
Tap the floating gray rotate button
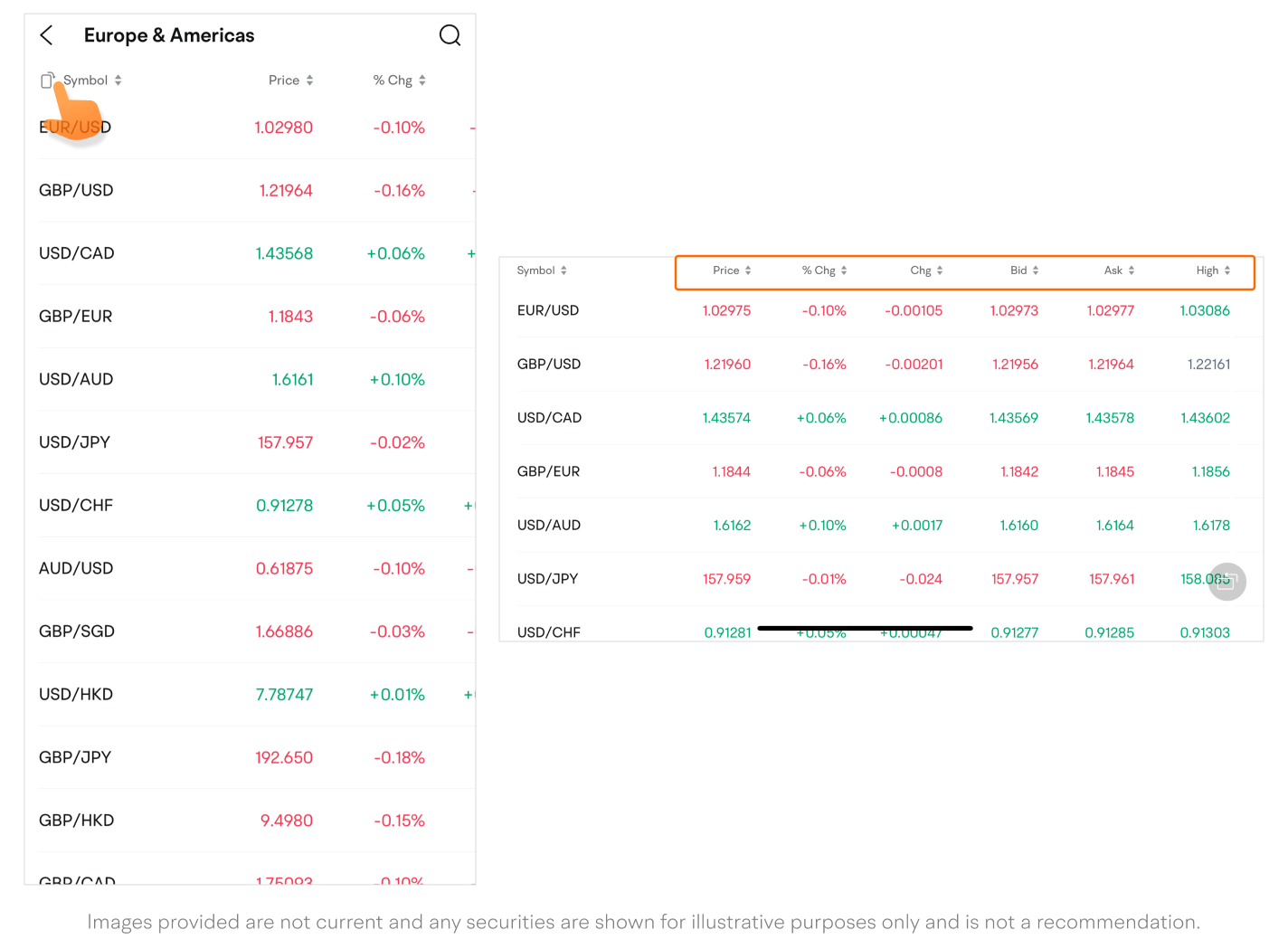point(1226,582)
